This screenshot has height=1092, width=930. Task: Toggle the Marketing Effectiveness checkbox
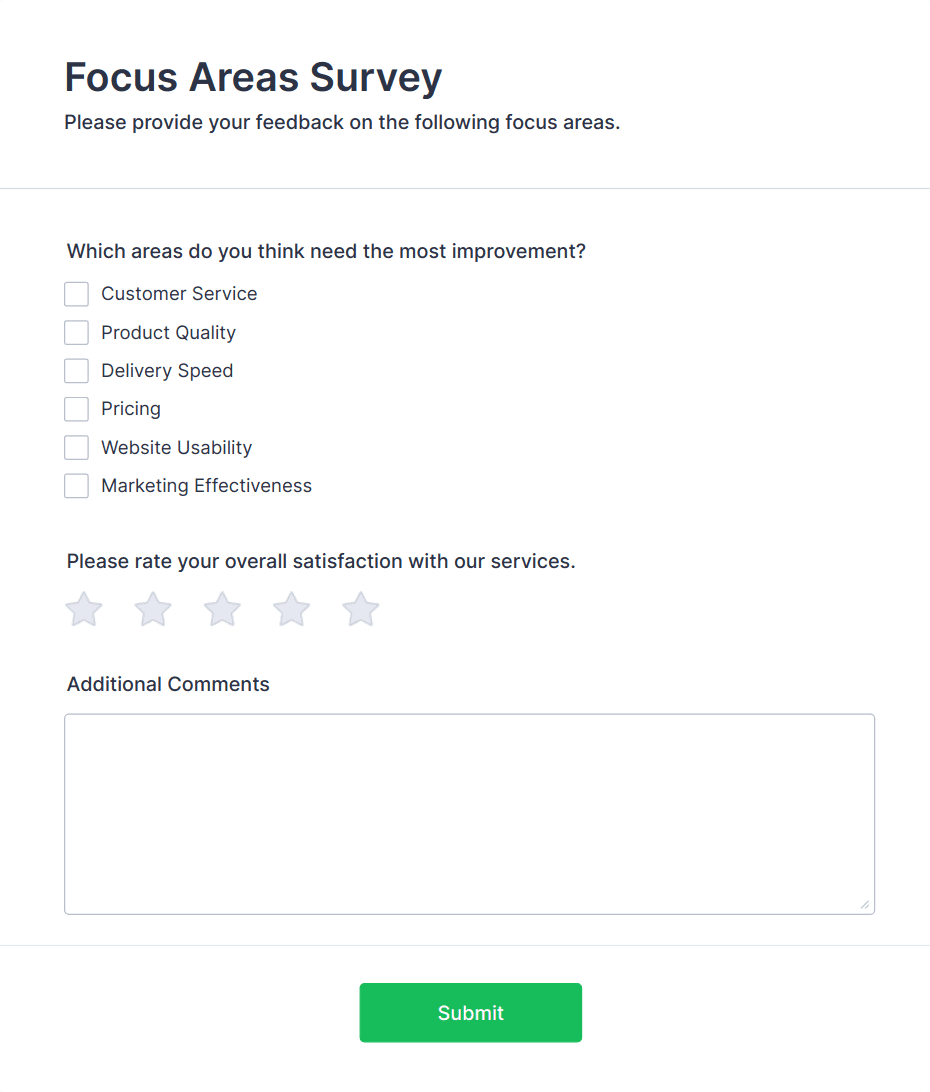click(77, 486)
